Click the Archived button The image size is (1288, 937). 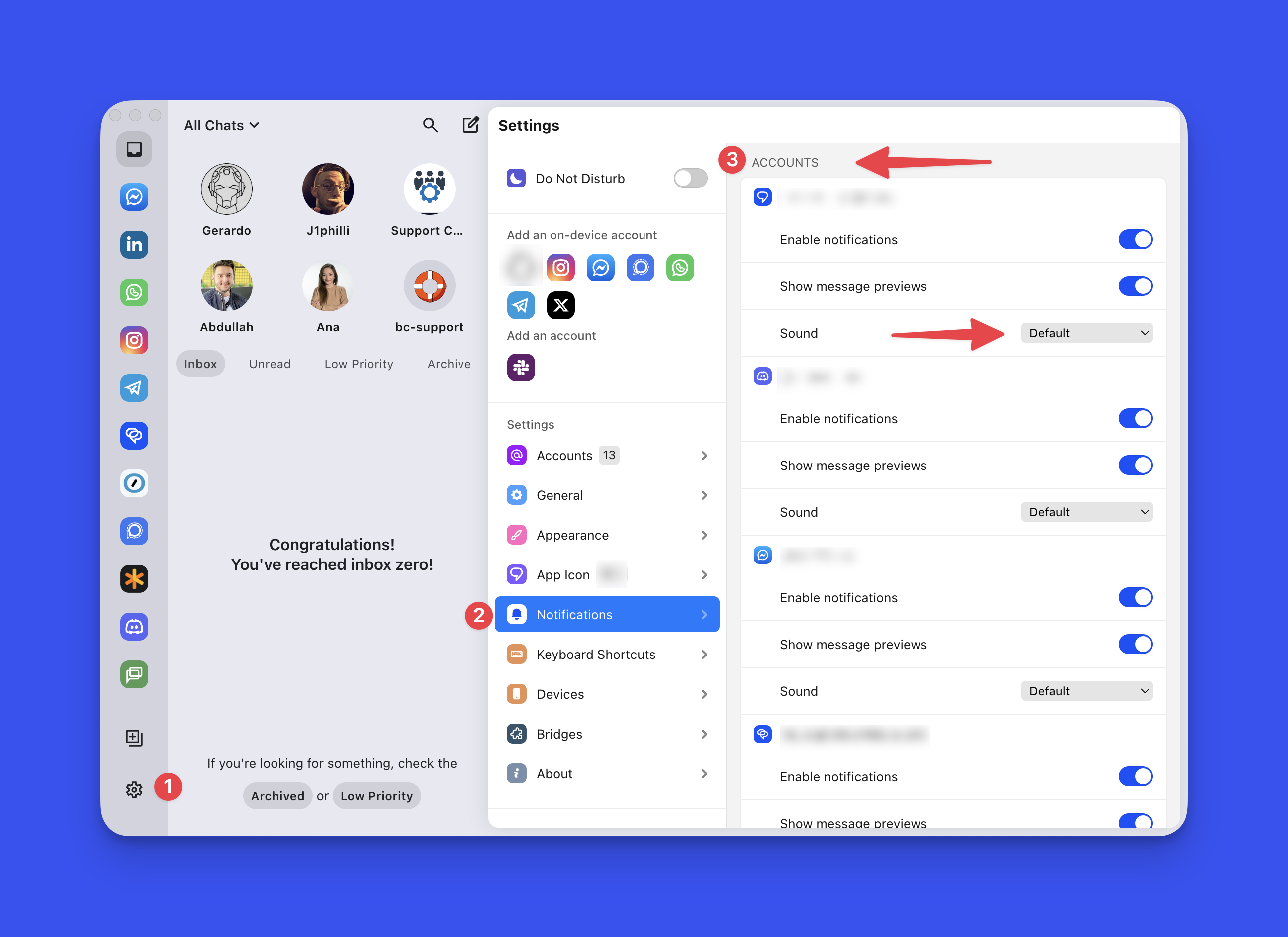(x=277, y=796)
